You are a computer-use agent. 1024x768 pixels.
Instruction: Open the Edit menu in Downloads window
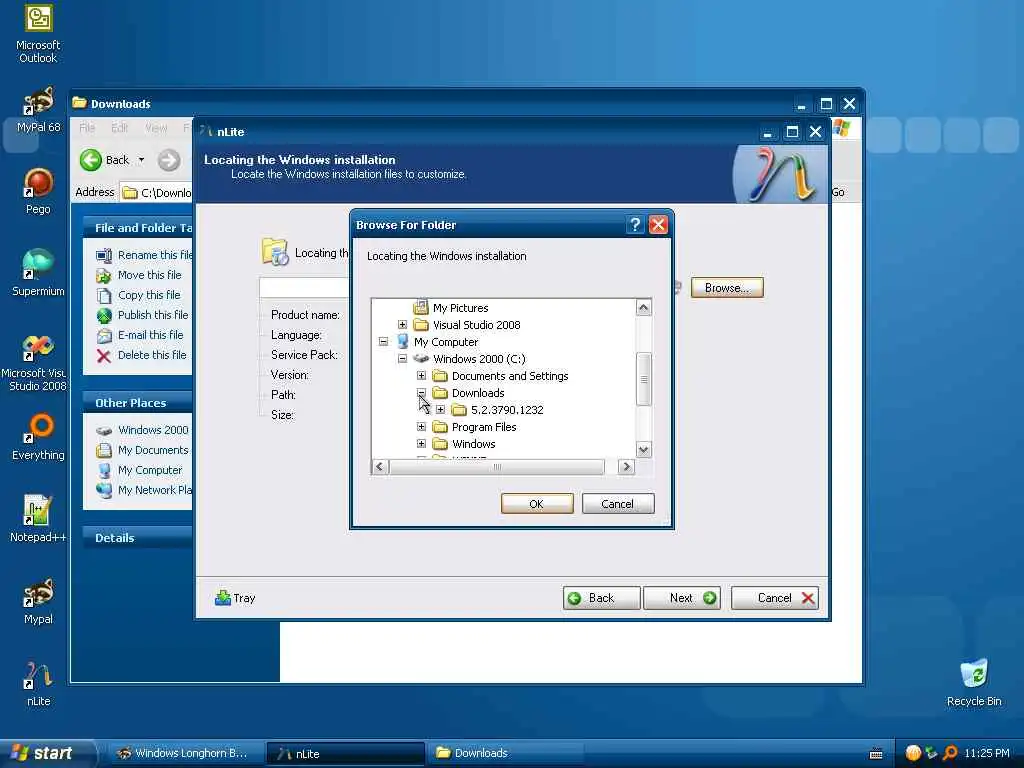[120, 127]
